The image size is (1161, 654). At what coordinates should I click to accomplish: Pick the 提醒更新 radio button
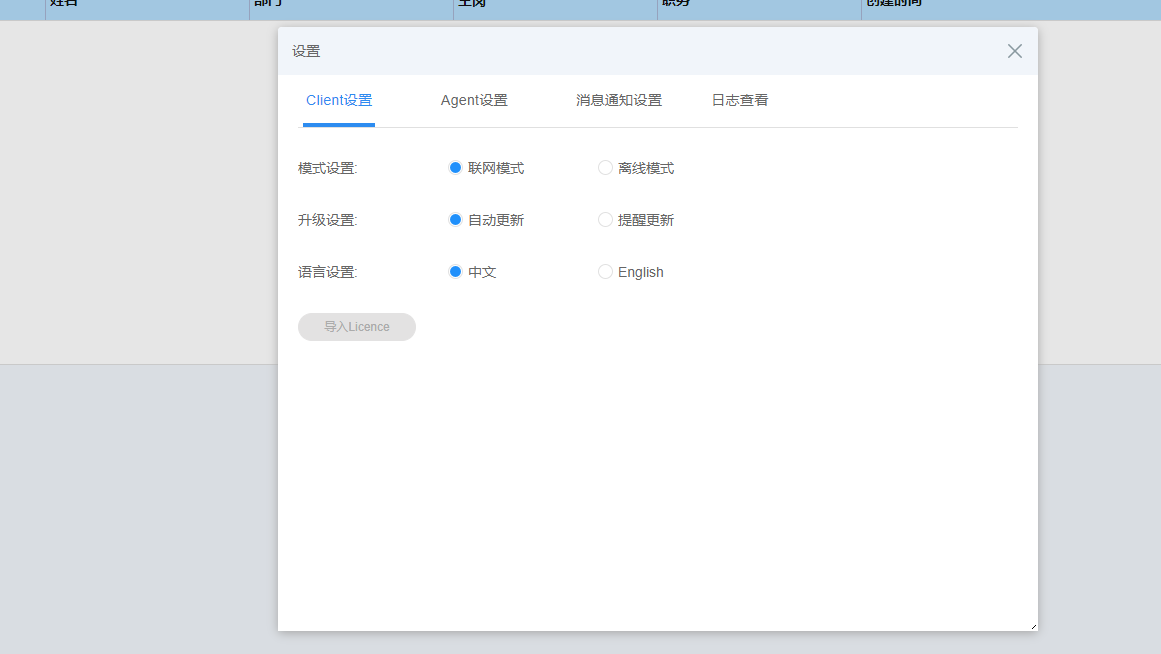(x=605, y=220)
